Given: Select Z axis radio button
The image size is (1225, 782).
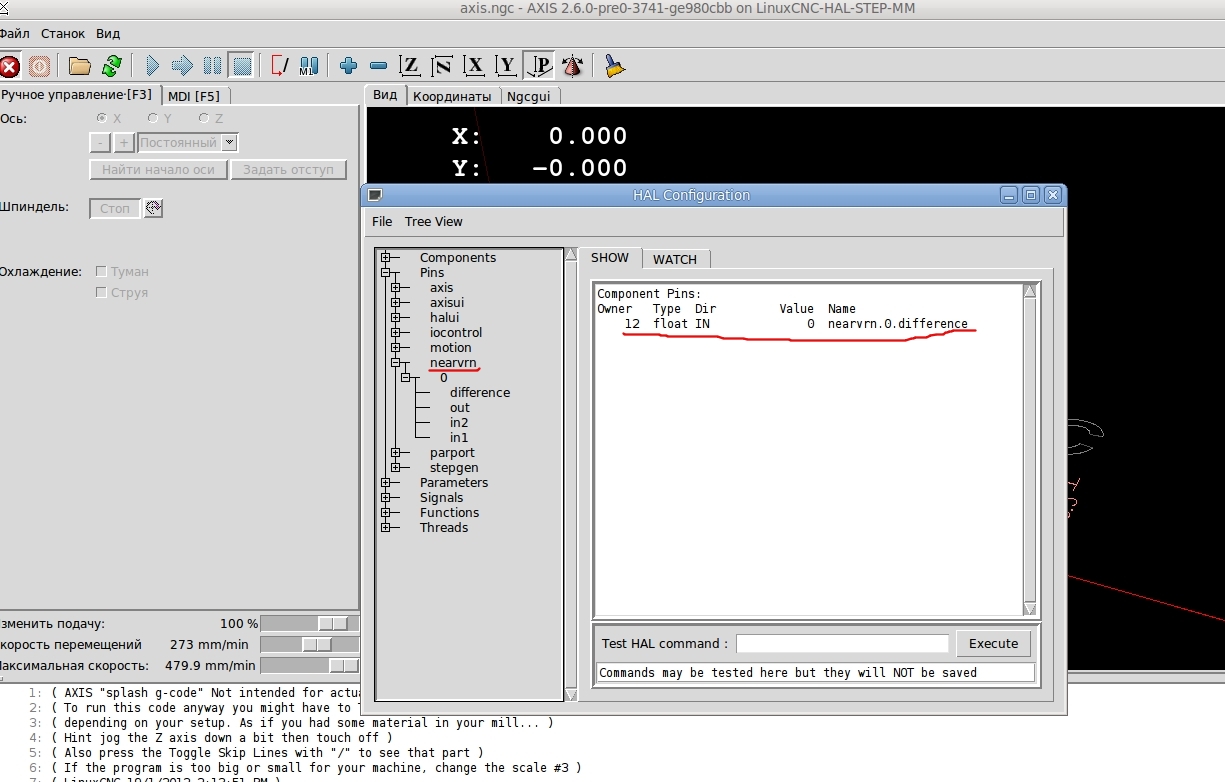Looking at the screenshot, I should 203,118.
